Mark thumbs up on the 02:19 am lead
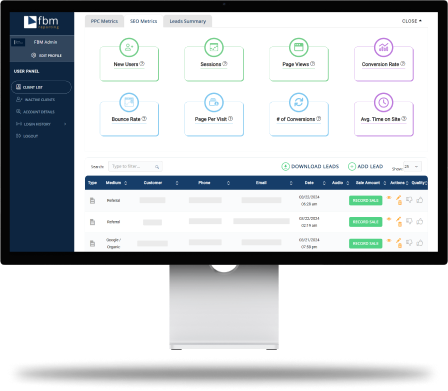This screenshot has width=448, height=391. pos(420,221)
